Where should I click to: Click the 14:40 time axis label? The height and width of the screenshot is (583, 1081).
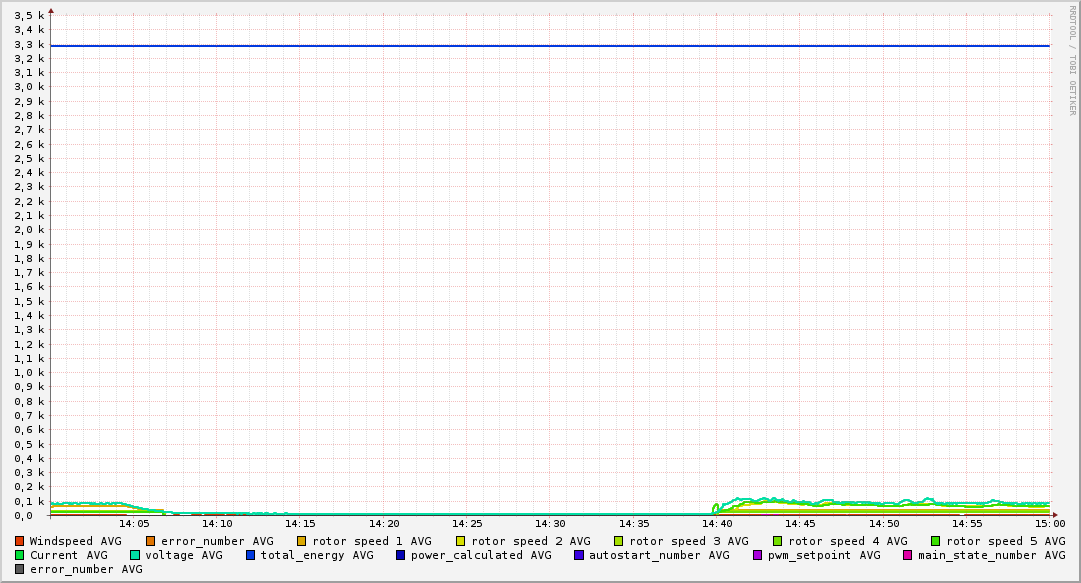(717, 523)
